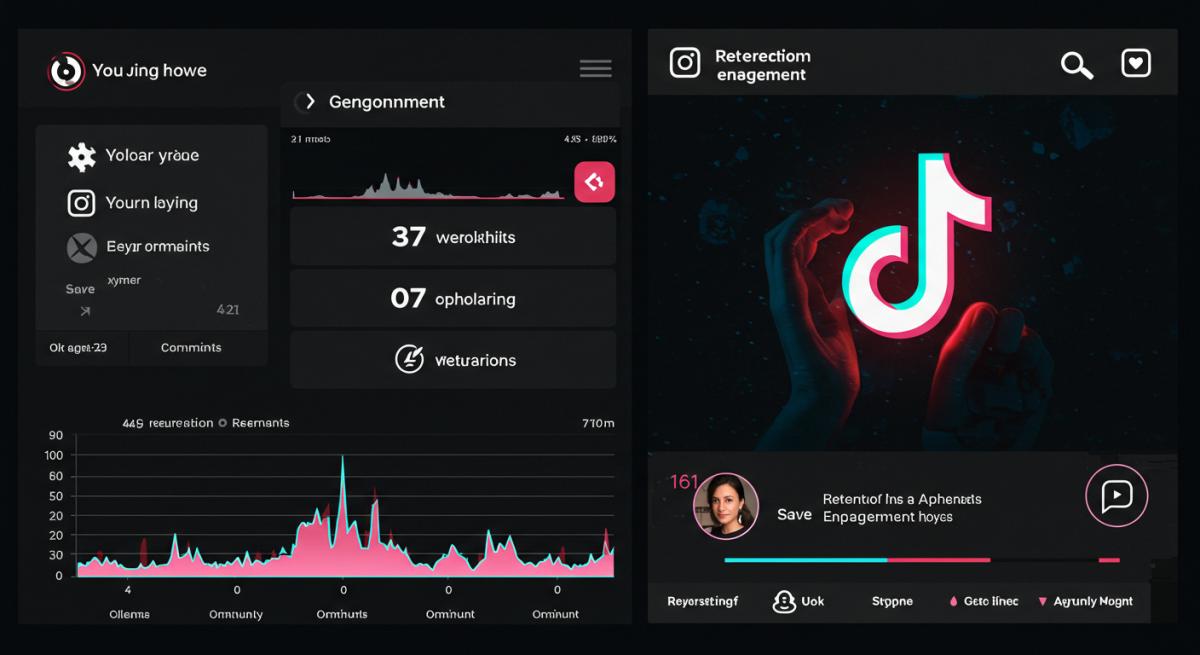Click the drop icon beside "Gete línec"
The image size is (1200, 655).
click(953, 602)
